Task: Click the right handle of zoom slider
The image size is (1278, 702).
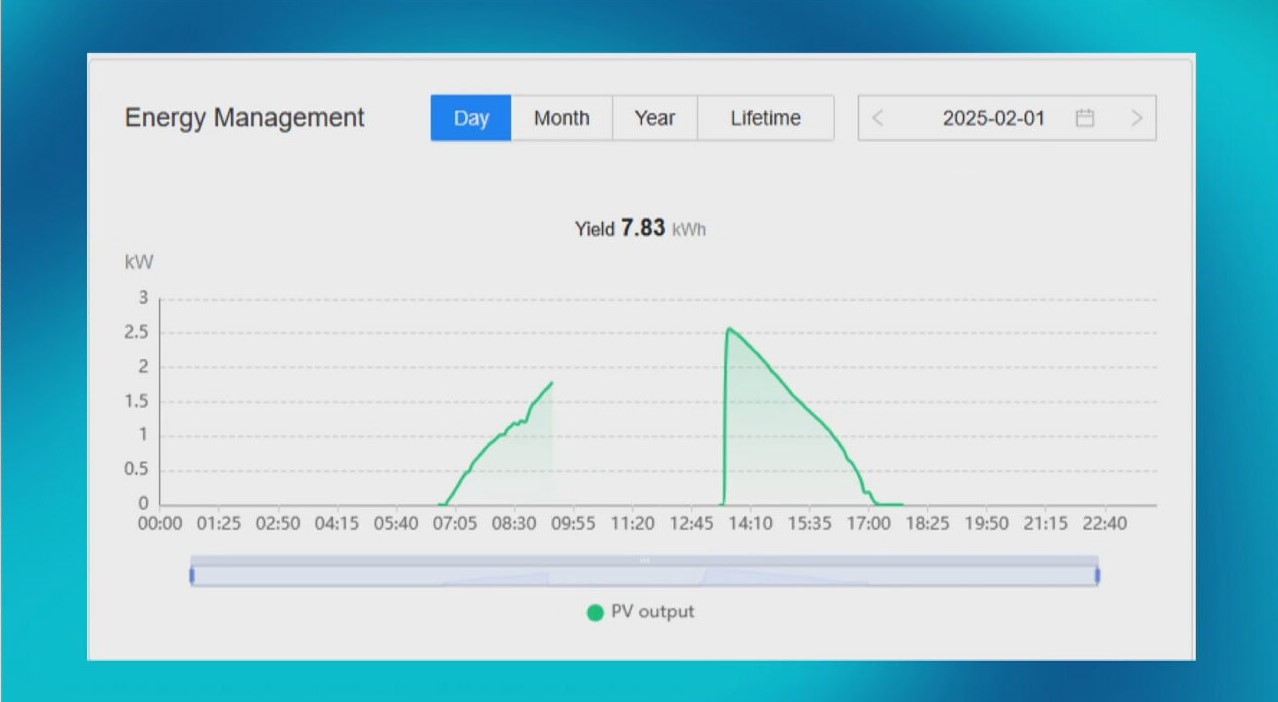Action: point(1098,575)
